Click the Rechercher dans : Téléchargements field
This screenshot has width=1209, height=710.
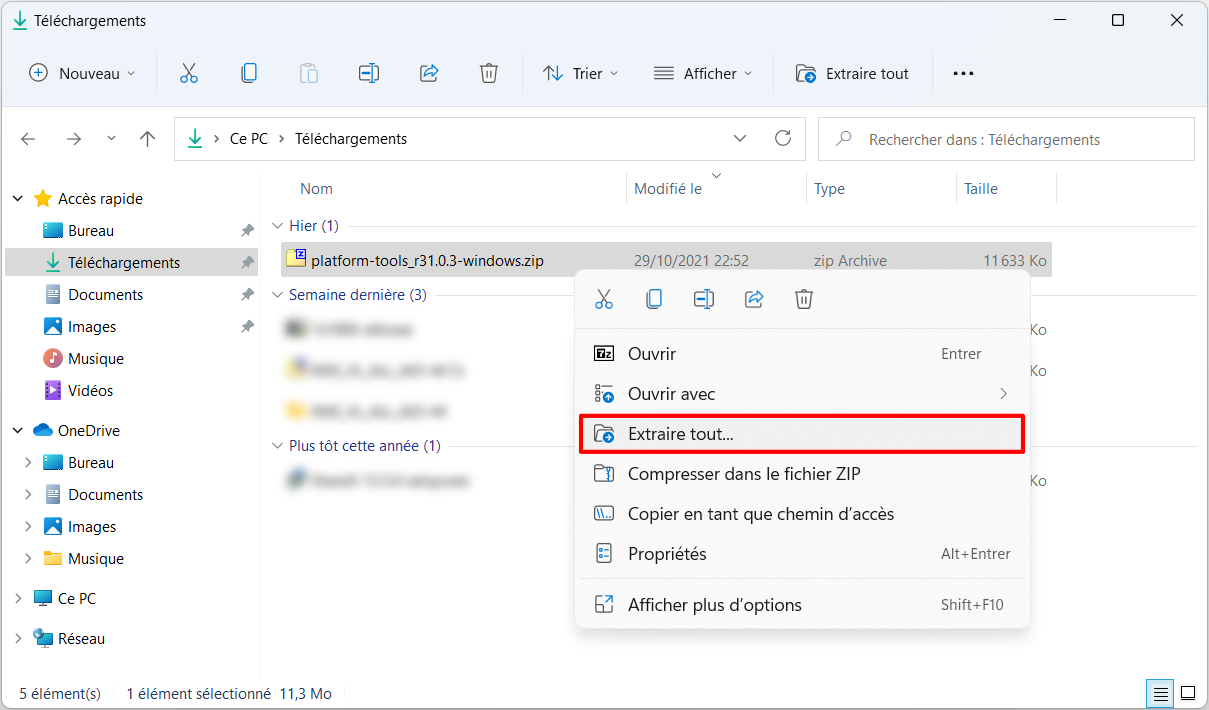tap(1006, 139)
